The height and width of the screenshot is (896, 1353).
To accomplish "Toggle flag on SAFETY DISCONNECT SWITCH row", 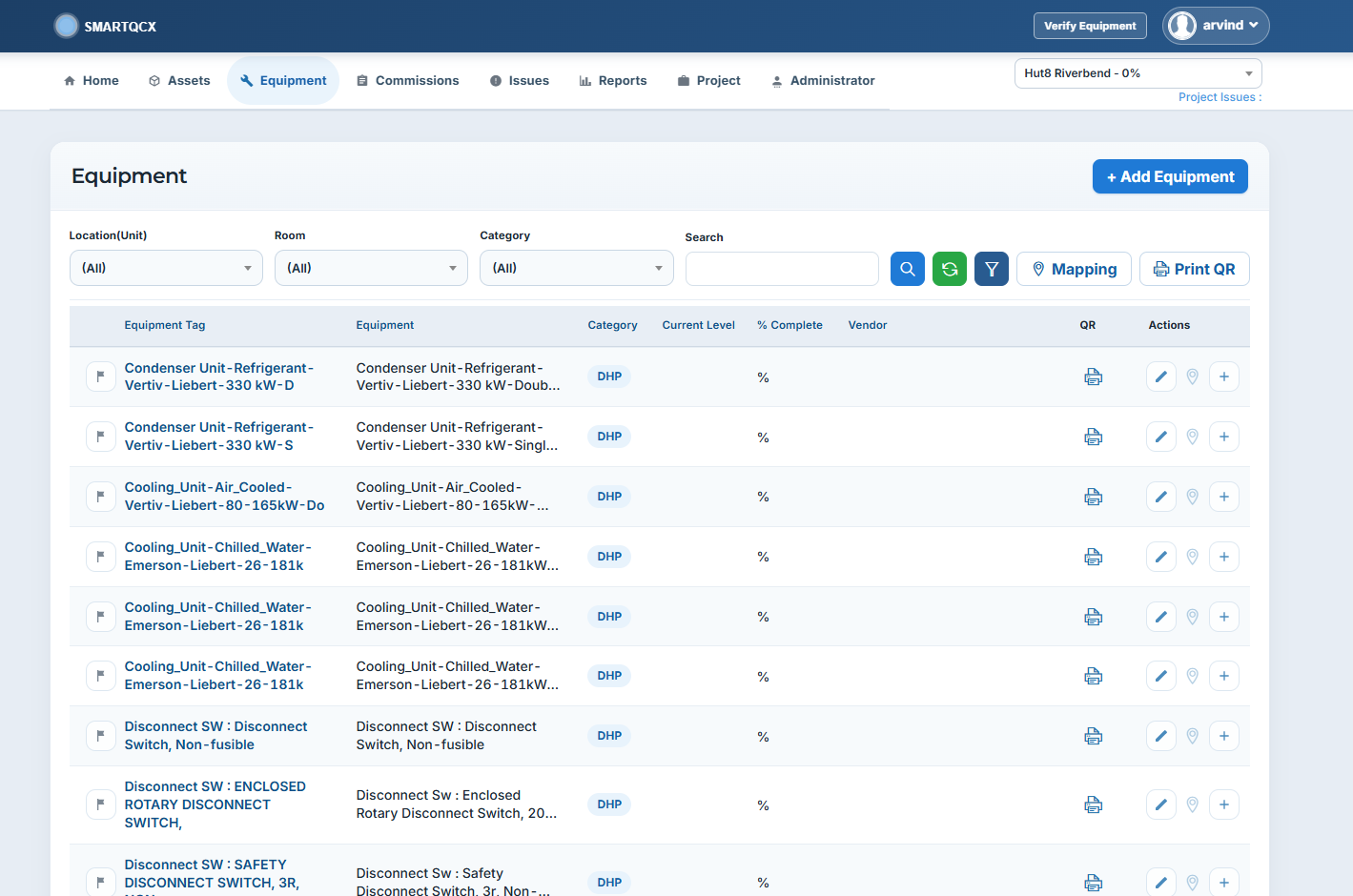I will [x=100, y=882].
